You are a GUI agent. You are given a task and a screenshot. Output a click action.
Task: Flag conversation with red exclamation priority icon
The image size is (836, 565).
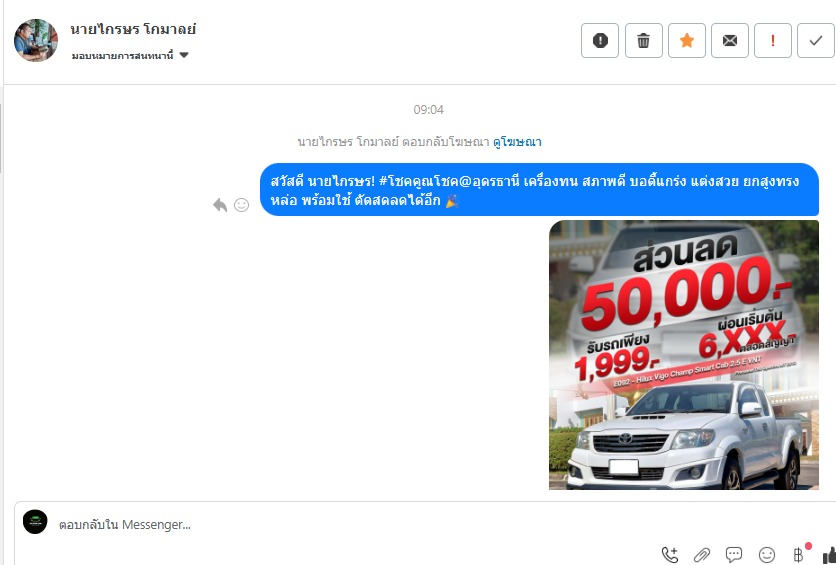[x=773, y=41]
